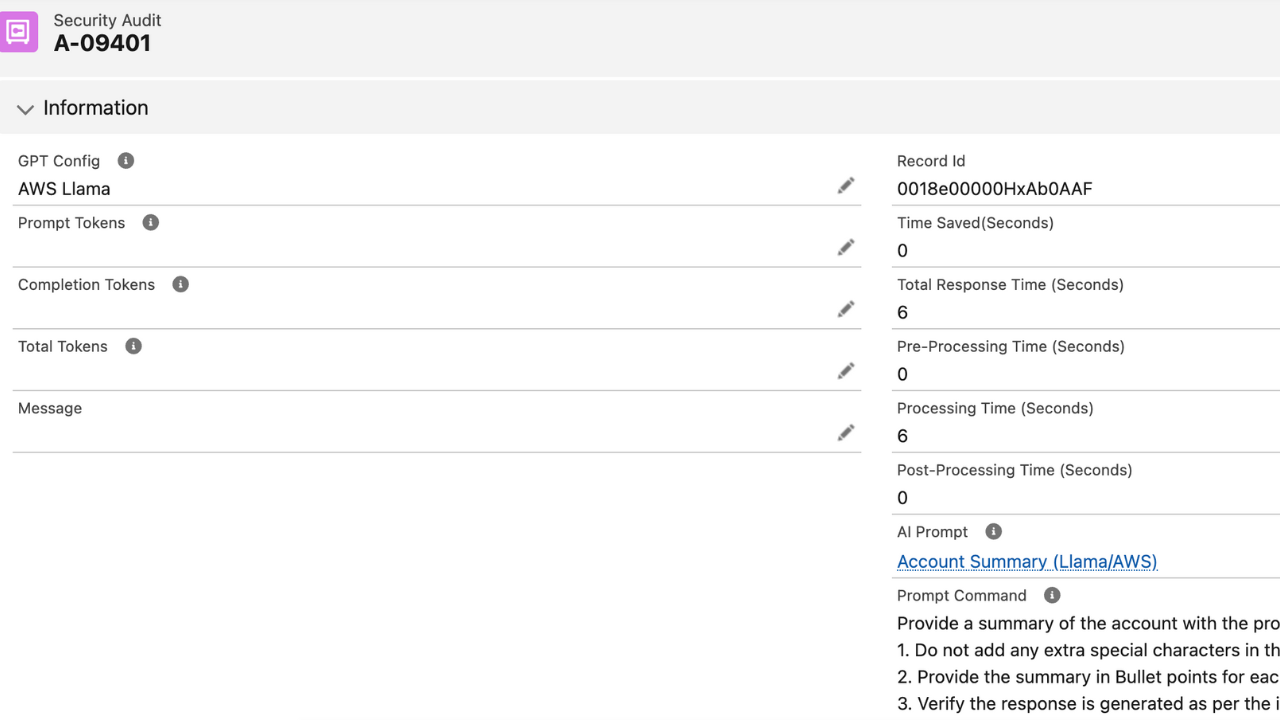The height and width of the screenshot is (720, 1280).
Task: Show info tooltip for Total Tokens
Action: tap(133, 346)
